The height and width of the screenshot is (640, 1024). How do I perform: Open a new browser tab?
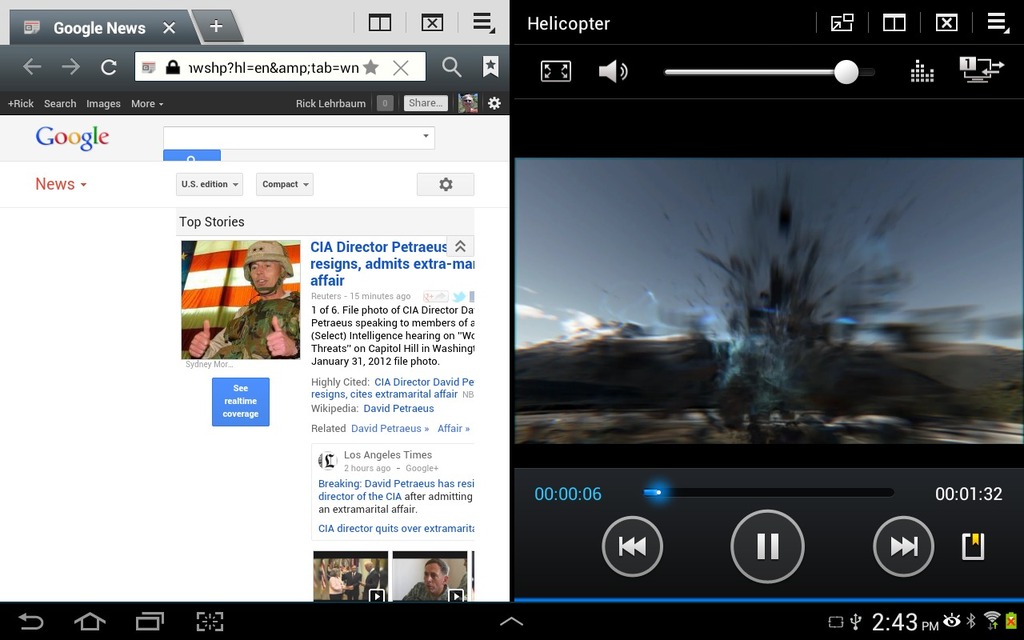click(216, 27)
